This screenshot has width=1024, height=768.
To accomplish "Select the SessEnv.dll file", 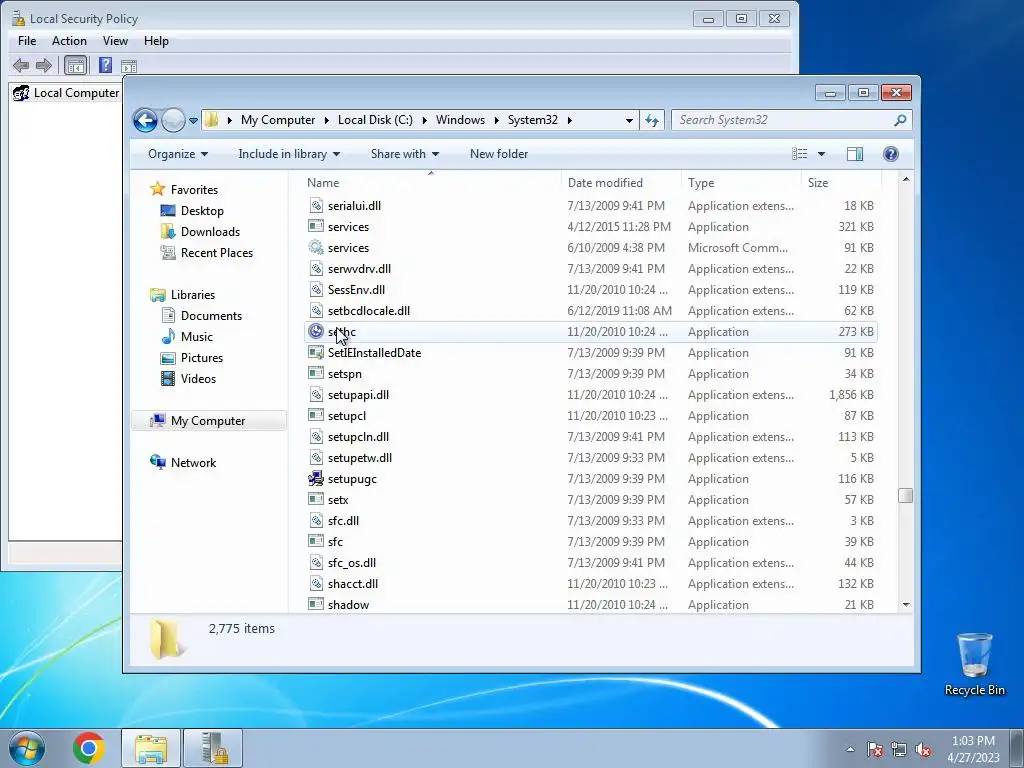I will (x=591, y=290).
